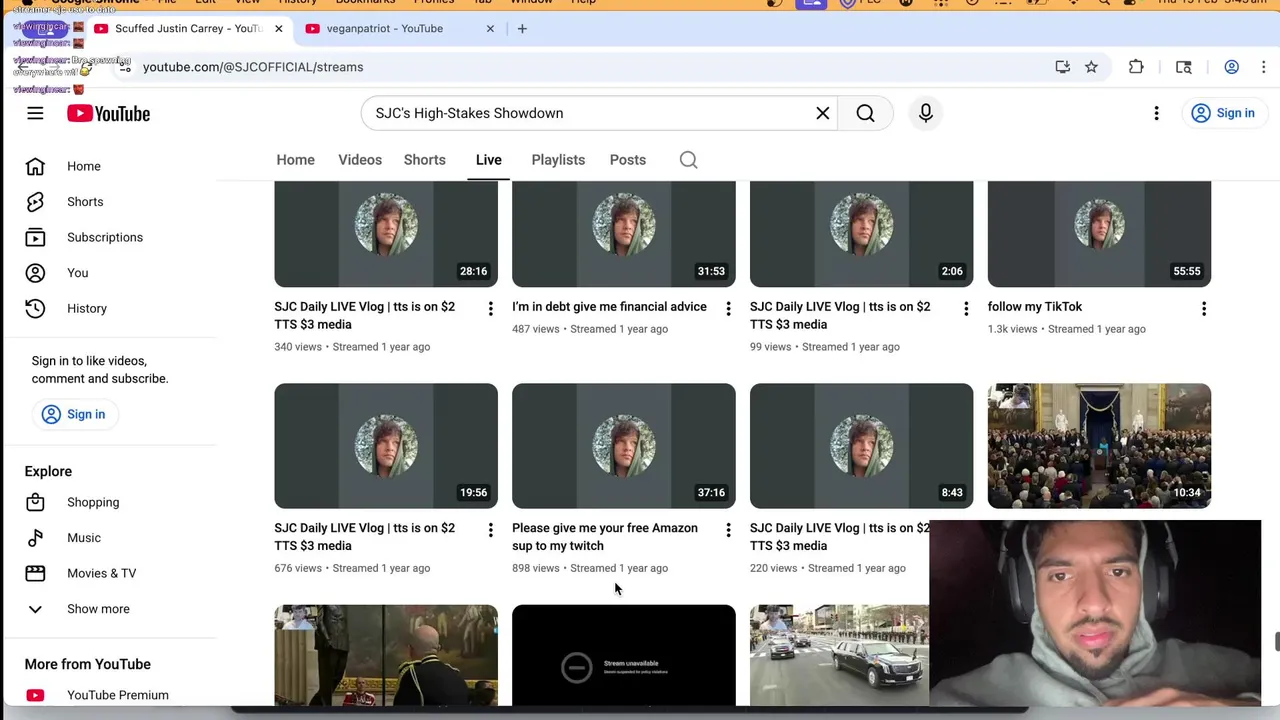
Task: Switch to channel Videos tab
Action: coord(360,160)
